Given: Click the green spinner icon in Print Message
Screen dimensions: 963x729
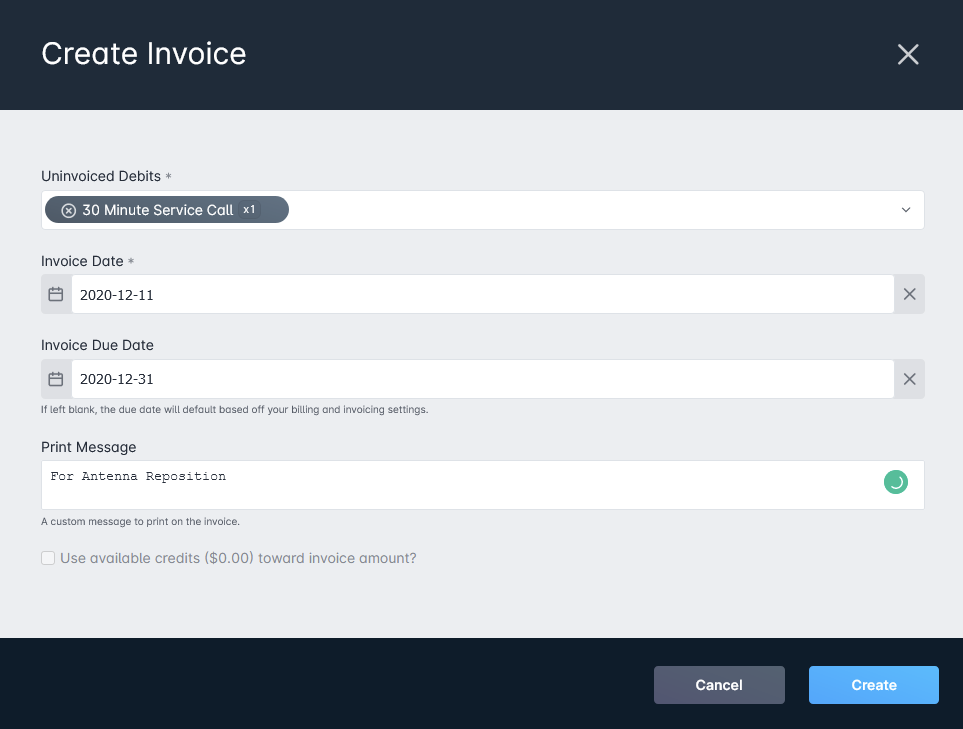Looking at the screenshot, I should click(x=896, y=482).
